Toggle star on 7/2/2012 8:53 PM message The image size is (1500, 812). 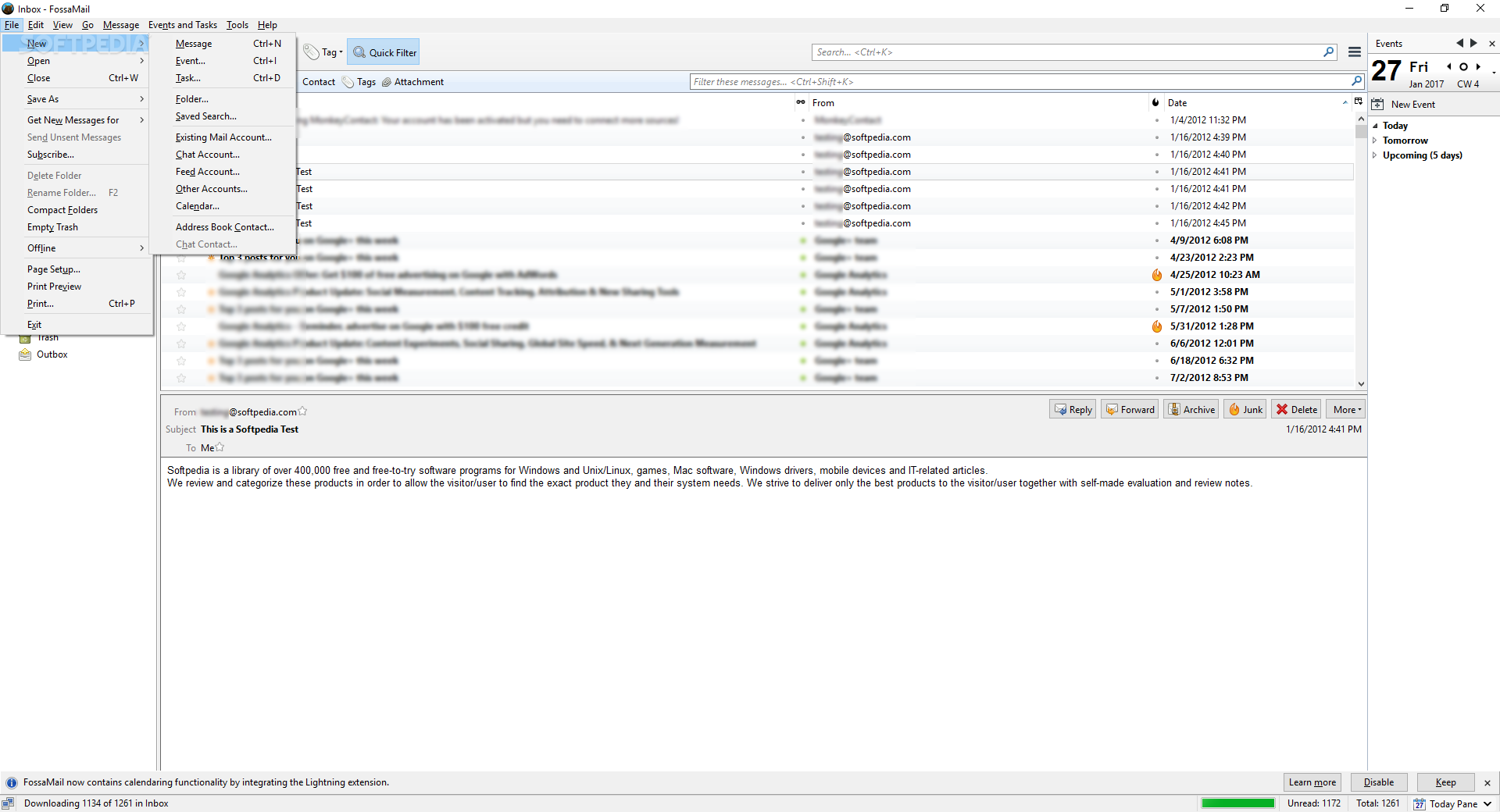pyautogui.click(x=181, y=378)
